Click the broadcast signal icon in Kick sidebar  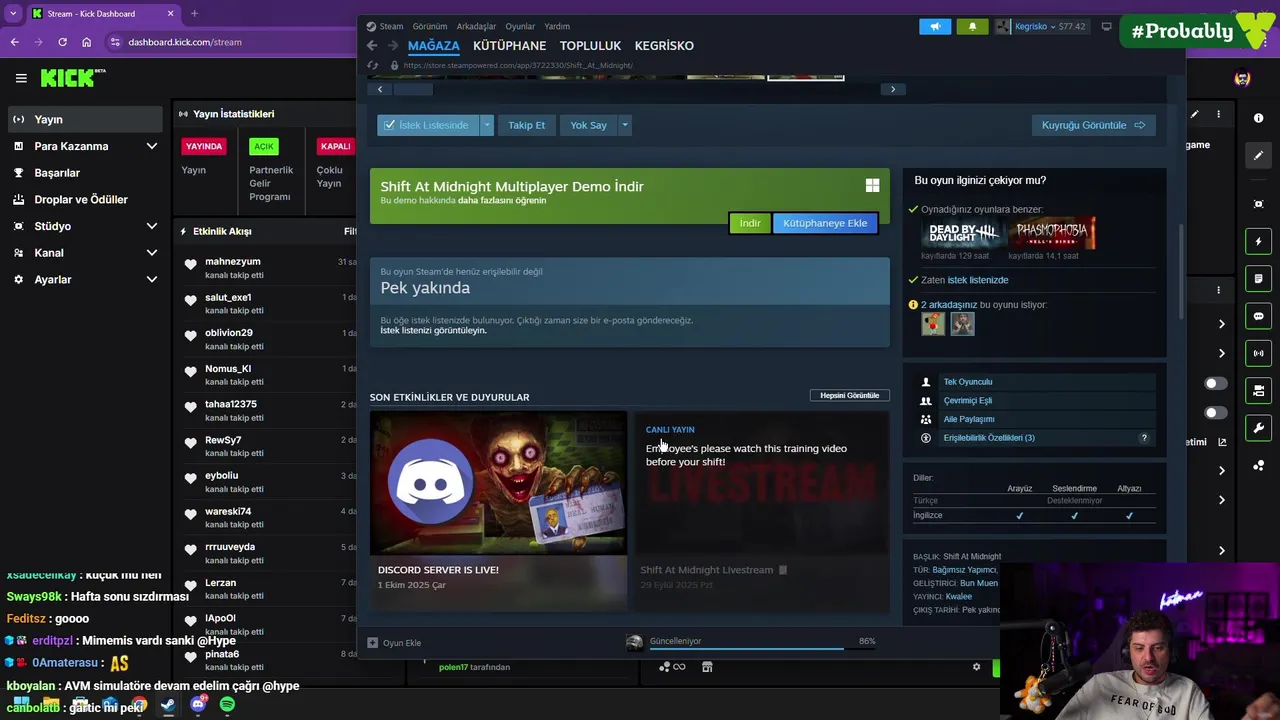pos(1258,353)
